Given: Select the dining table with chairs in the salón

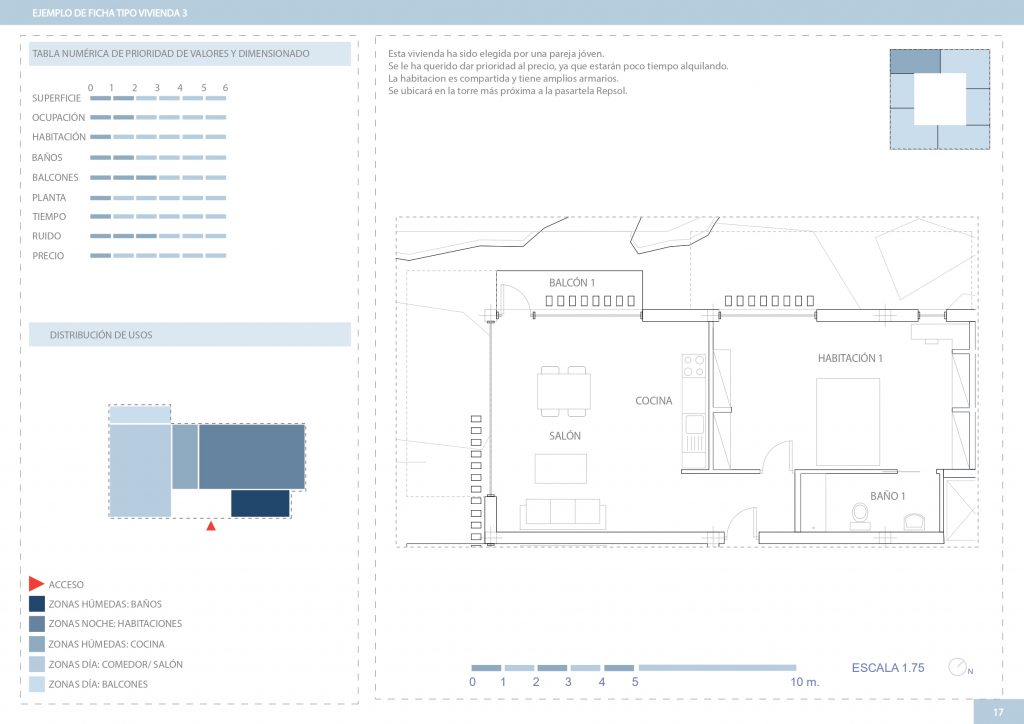Looking at the screenshot, I should tap(563, 391).
